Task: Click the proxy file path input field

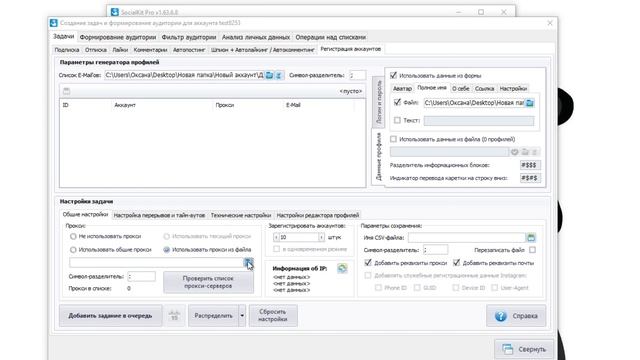Action: (x=156, y=262)
